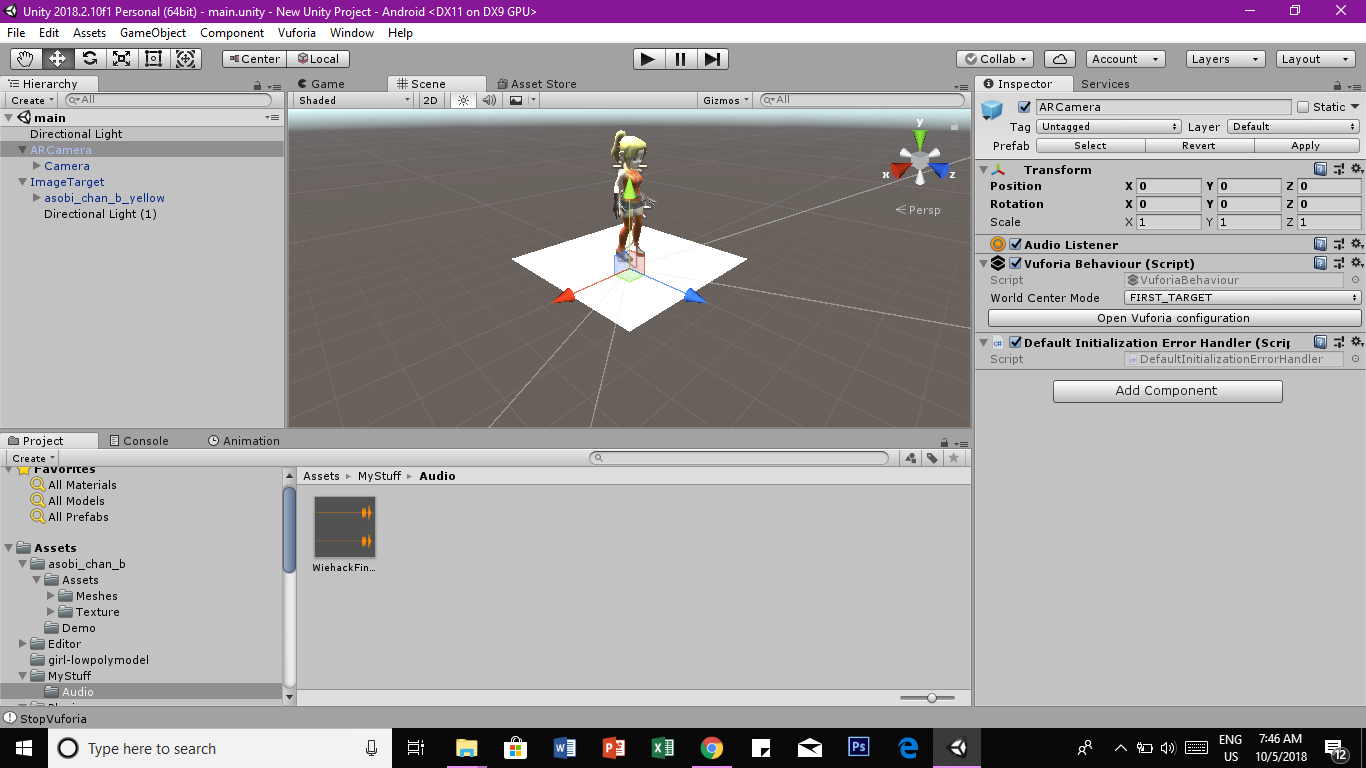Click prefab Apply button
1366x768 pixels.
click(1306, 146)
